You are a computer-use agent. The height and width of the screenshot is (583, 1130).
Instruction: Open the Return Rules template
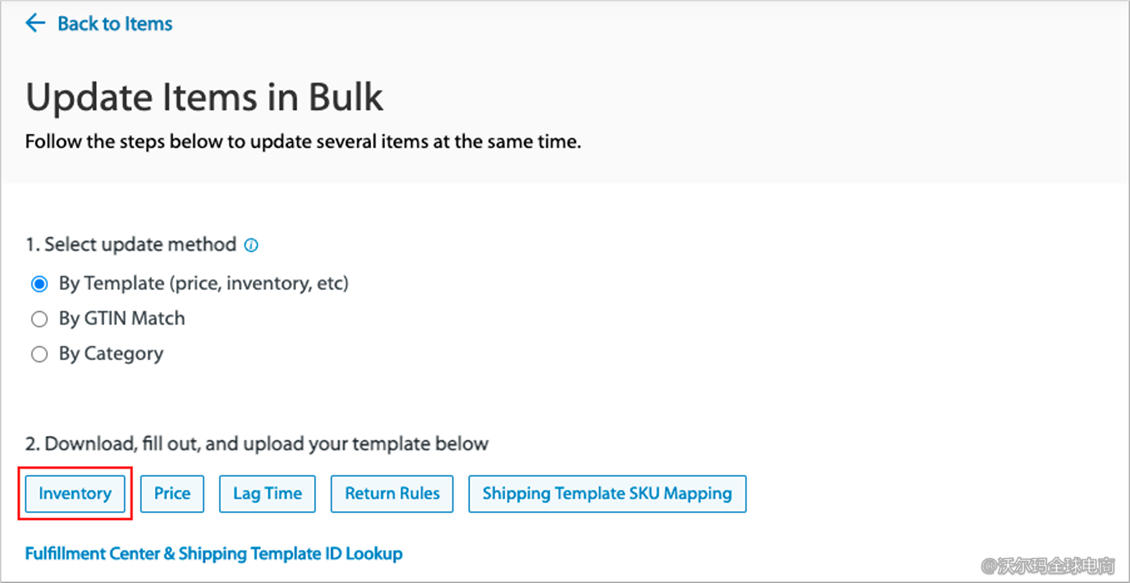click(392, 493)
